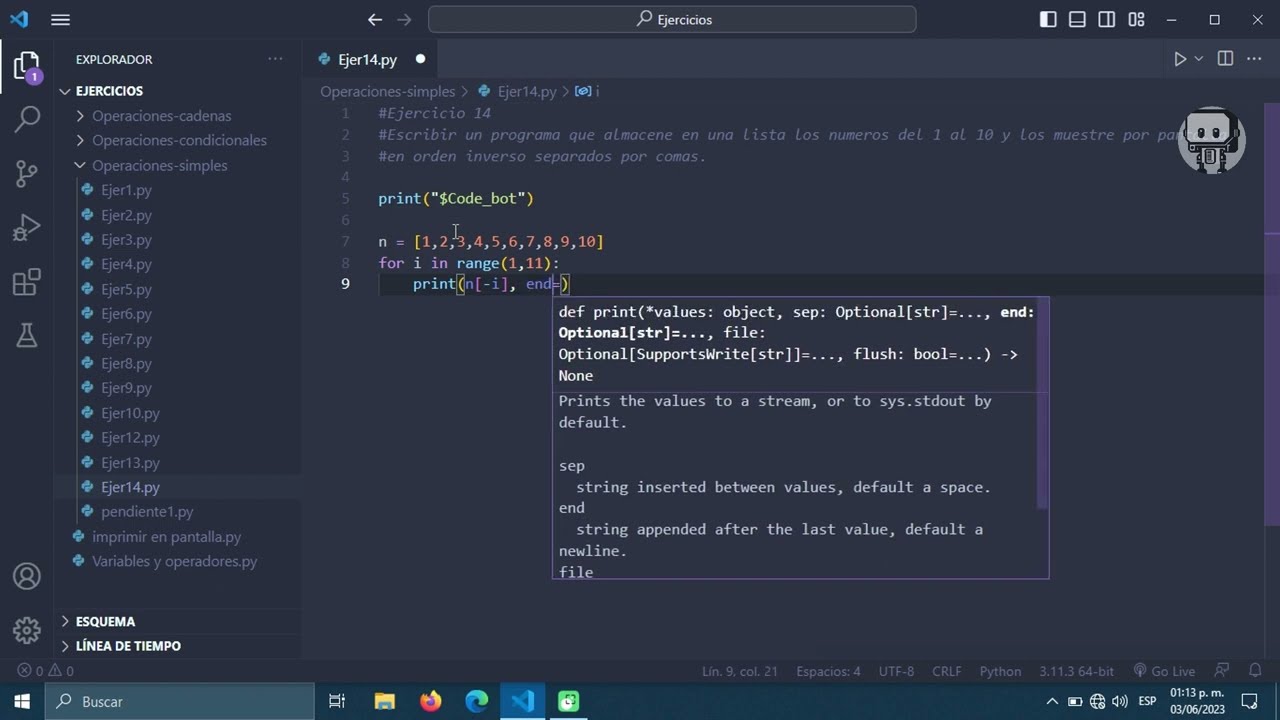
Task: Open Ejer3.py in the explorer
Action: coord(126,240)
